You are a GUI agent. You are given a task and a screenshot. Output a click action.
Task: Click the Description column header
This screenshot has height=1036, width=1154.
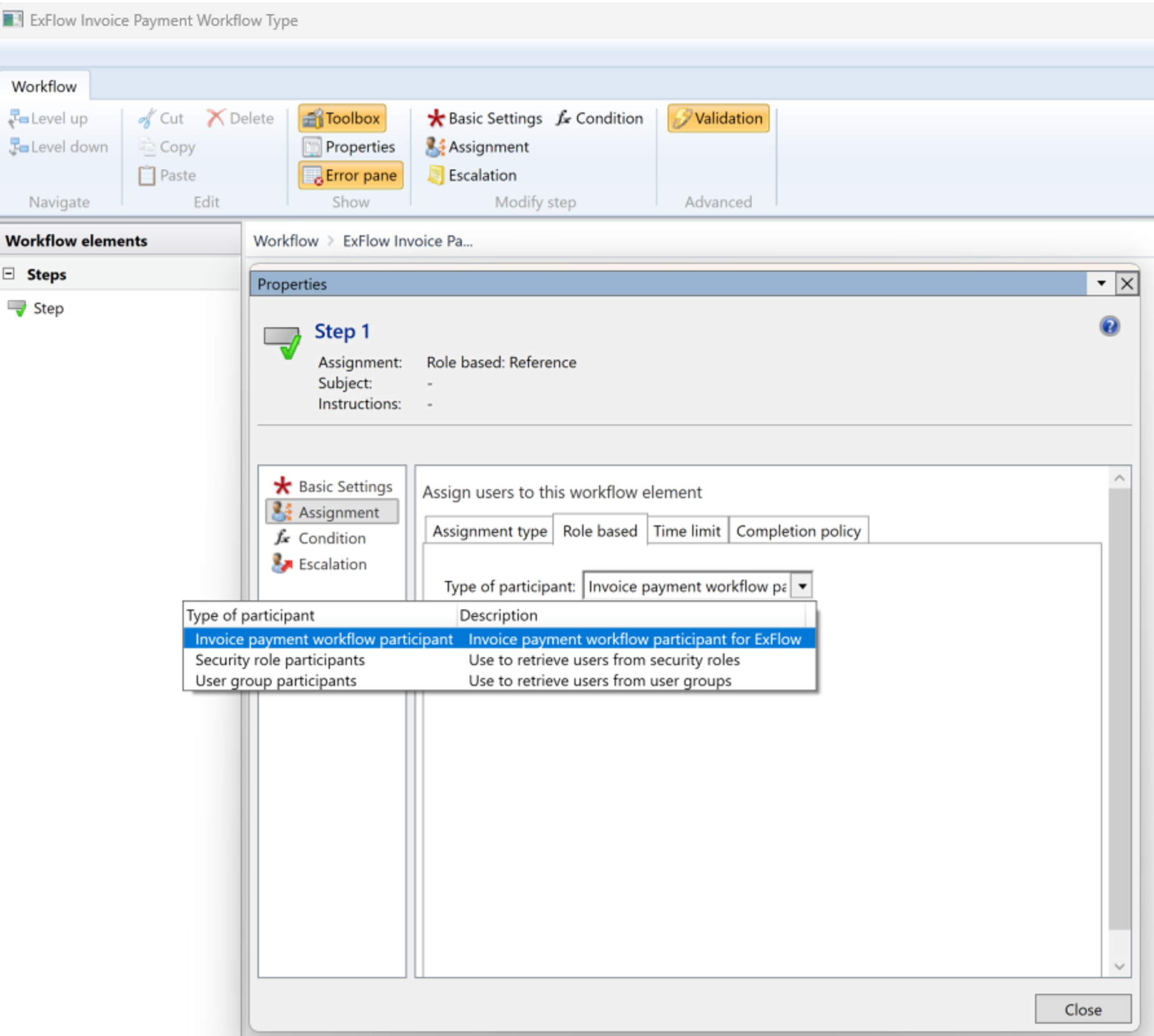[x=631, y=615]
